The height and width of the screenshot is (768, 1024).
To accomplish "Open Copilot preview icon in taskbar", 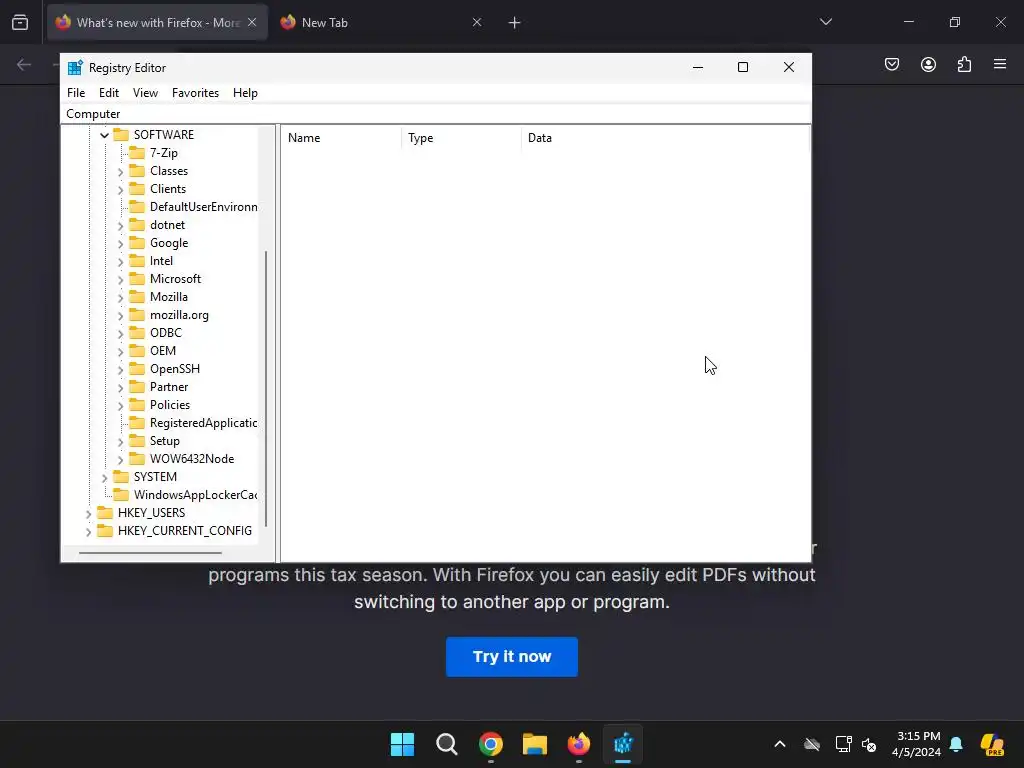I will click(x=991, y=744).
